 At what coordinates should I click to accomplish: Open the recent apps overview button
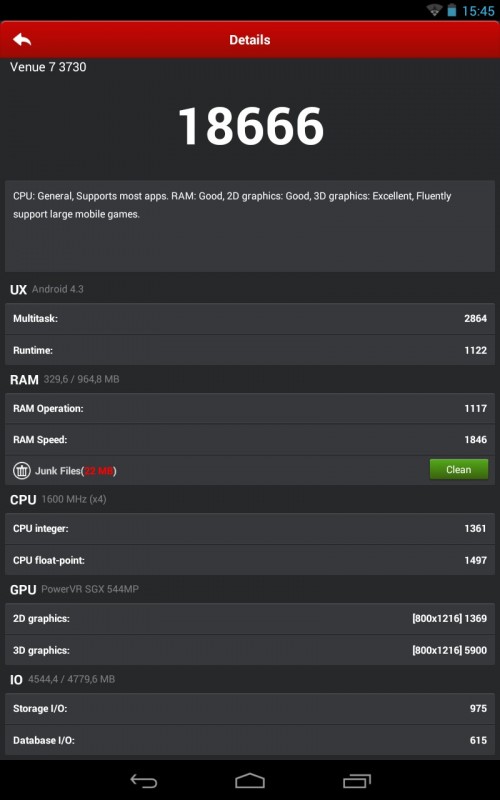click(x=357, y=781)
